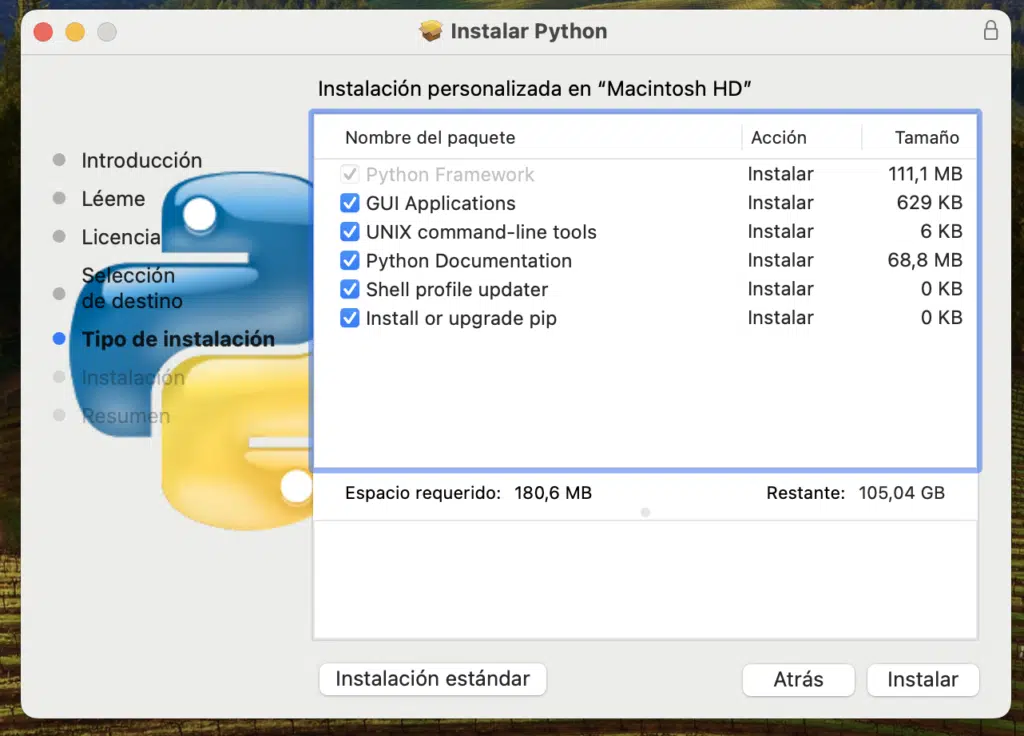1024x736 pixels.
Task: Select the Python Documentation package name
Action: tap(468, 261)
